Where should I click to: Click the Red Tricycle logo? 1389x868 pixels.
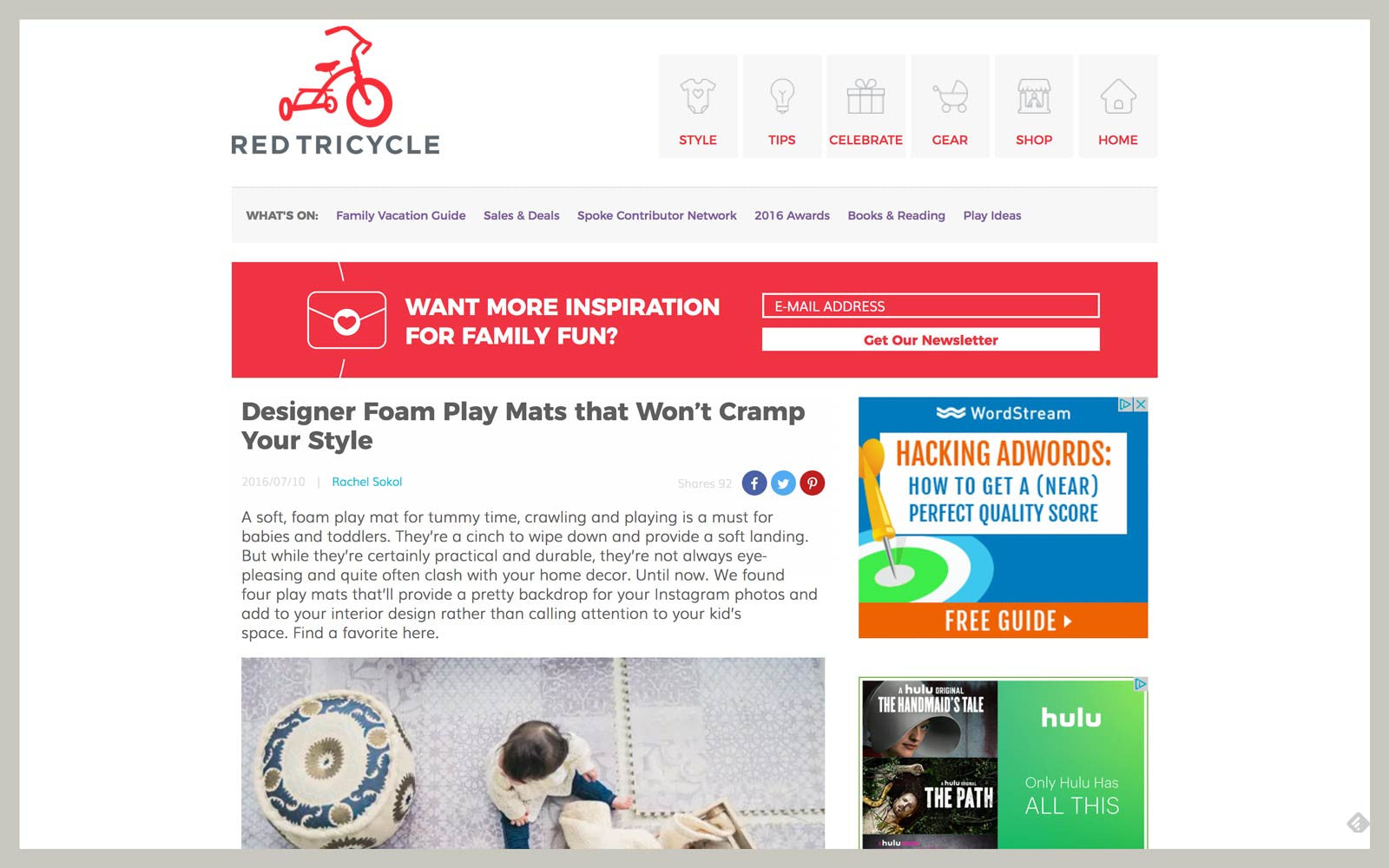coord(335,91)
